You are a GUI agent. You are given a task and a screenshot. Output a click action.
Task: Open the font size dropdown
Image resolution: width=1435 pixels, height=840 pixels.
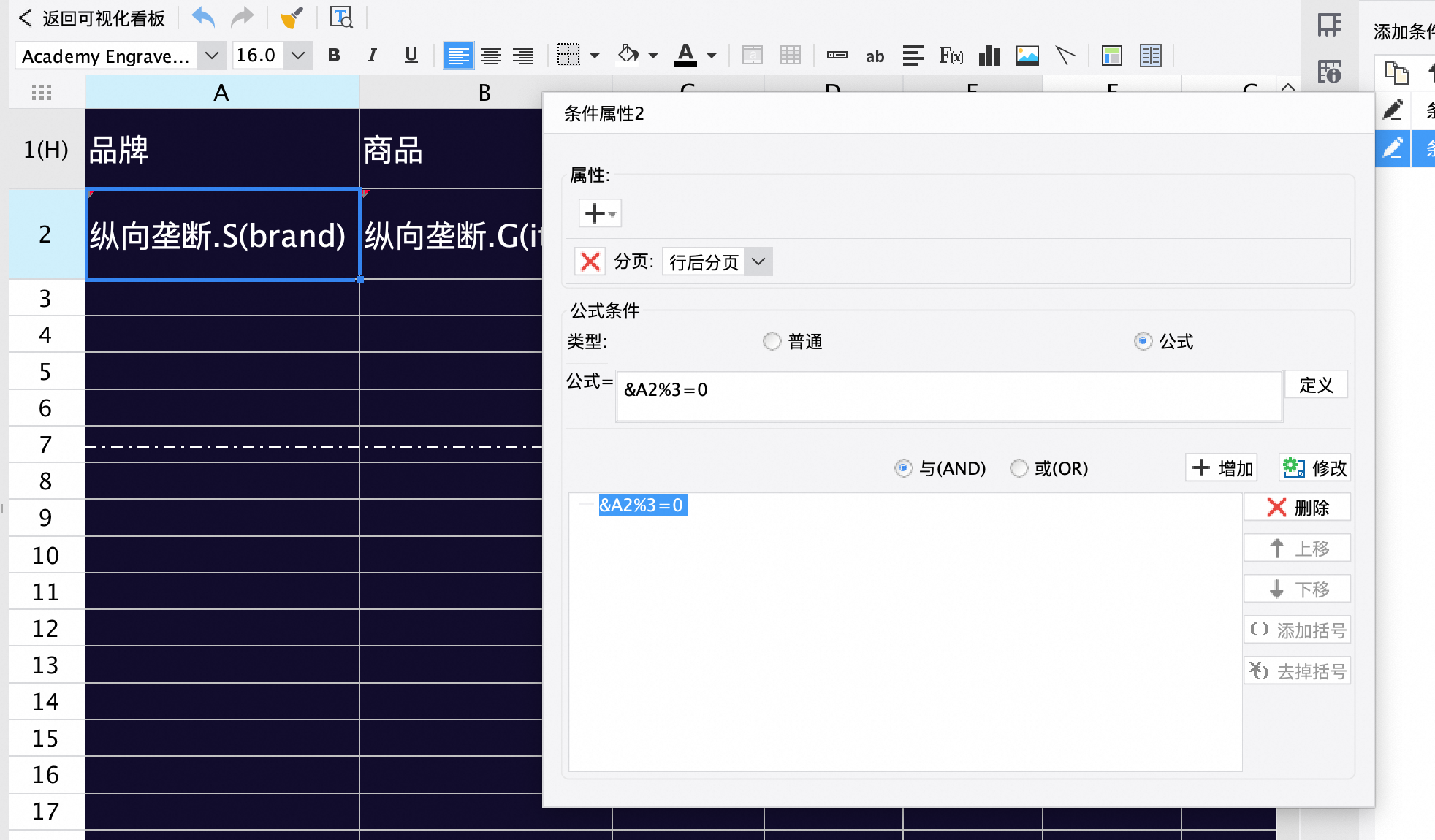297,56
